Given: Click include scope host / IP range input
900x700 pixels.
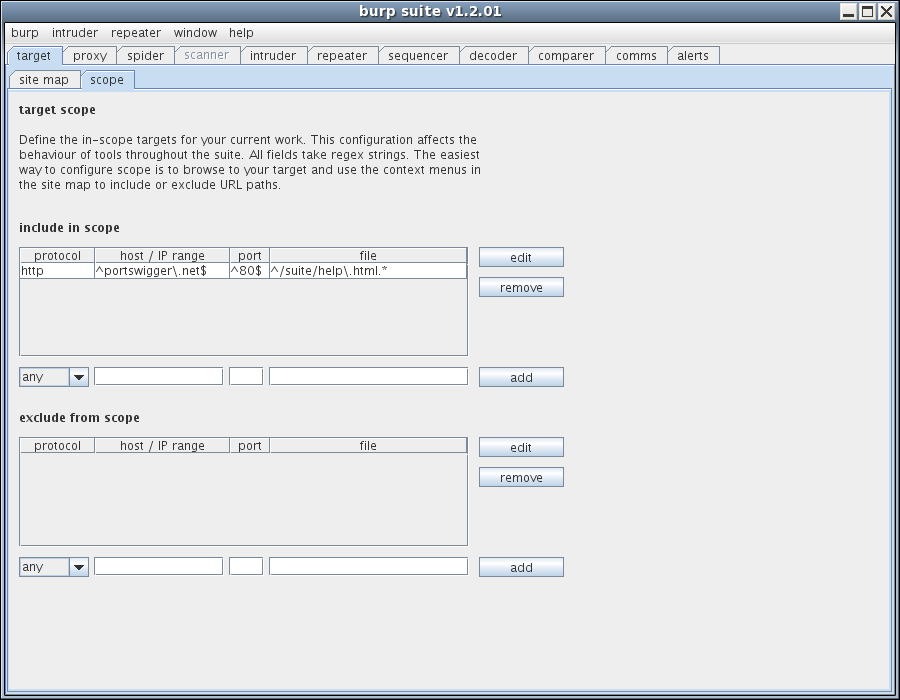Looking at the screenshot, I should [158, 377].
